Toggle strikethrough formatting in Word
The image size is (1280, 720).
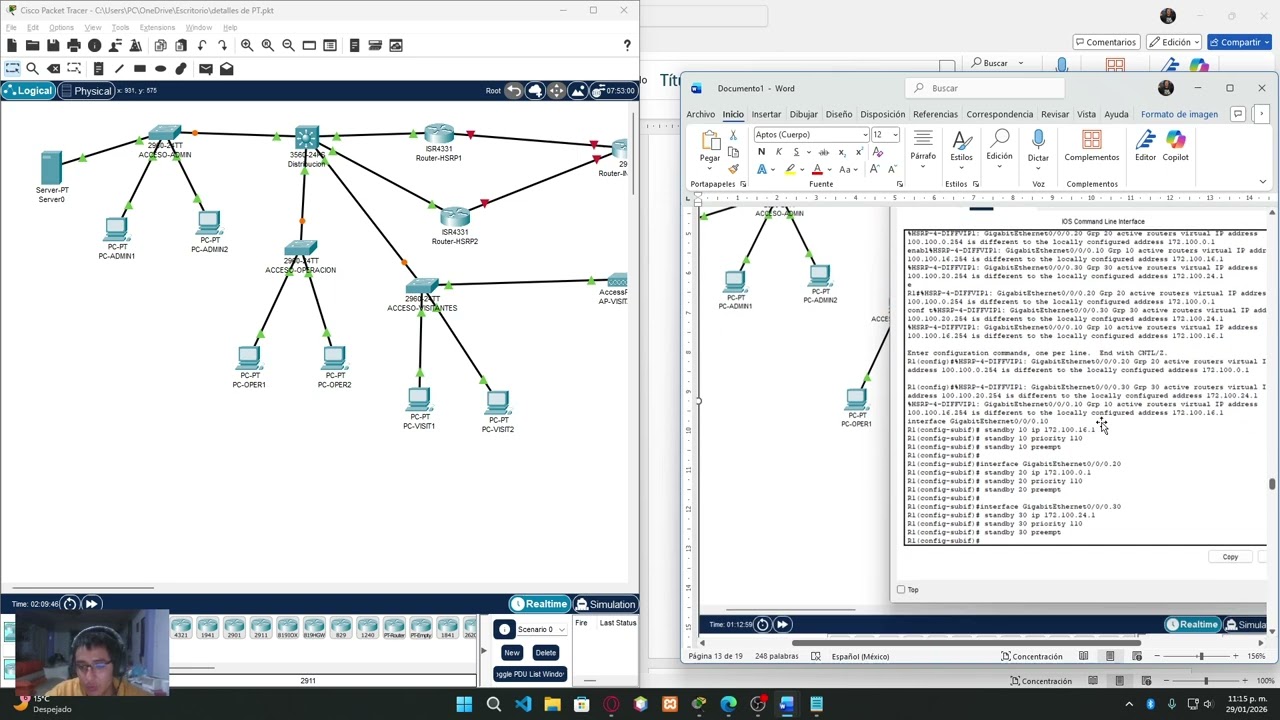click(x=823, y=152)
